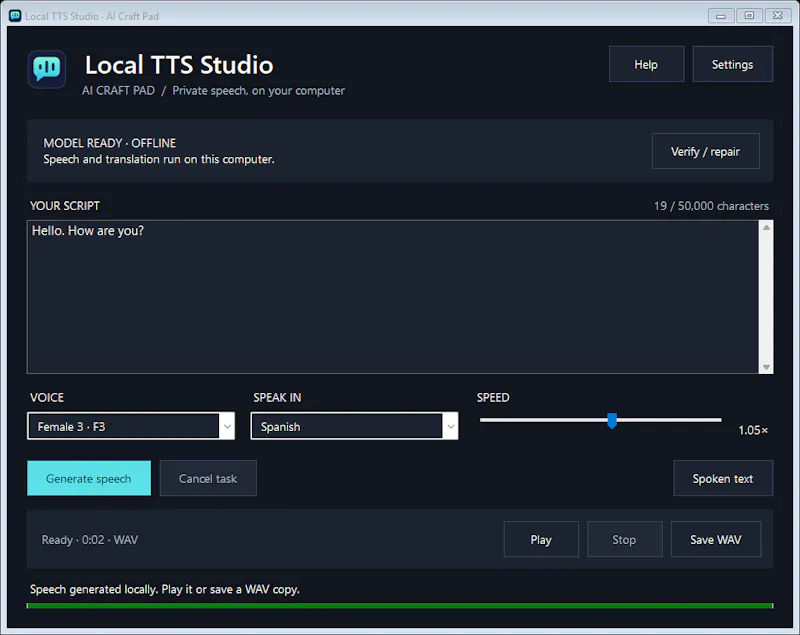Play the generated audio
This screenshot has width=800, height=635.
pyautogui.click(x=541, y=539)
